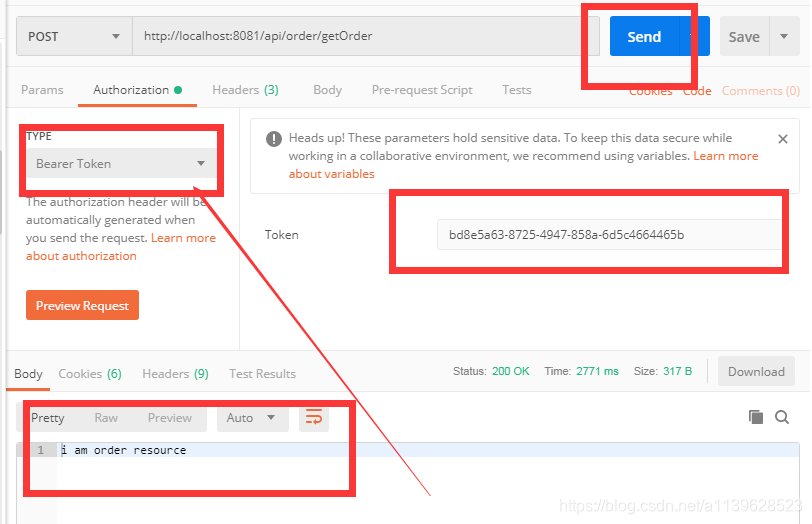Switch to the Params tab

(42, 90)
